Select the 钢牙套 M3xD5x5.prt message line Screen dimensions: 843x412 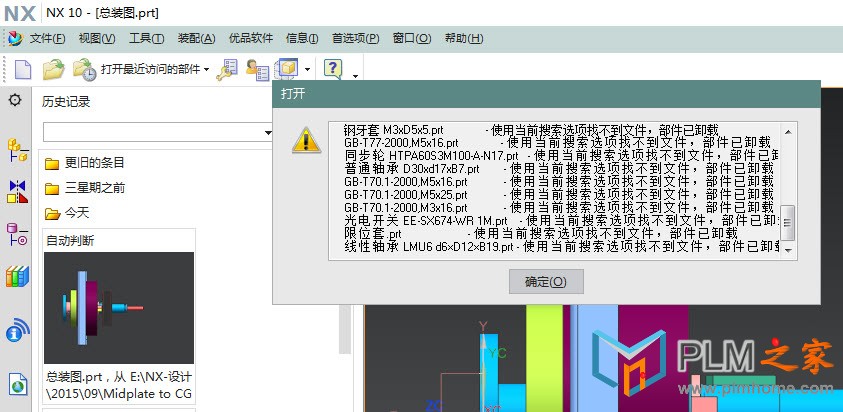pyautogui.click(x=531, y=129)
